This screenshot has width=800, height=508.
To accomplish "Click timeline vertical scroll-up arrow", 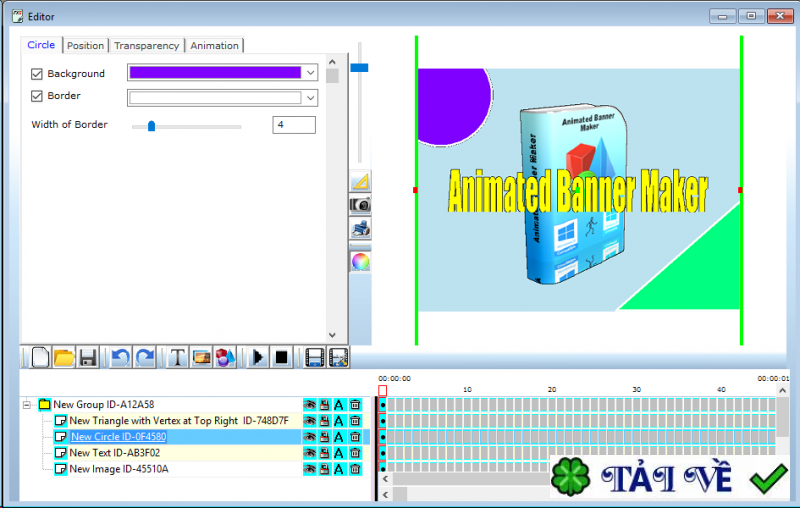I will coord(782,391).
